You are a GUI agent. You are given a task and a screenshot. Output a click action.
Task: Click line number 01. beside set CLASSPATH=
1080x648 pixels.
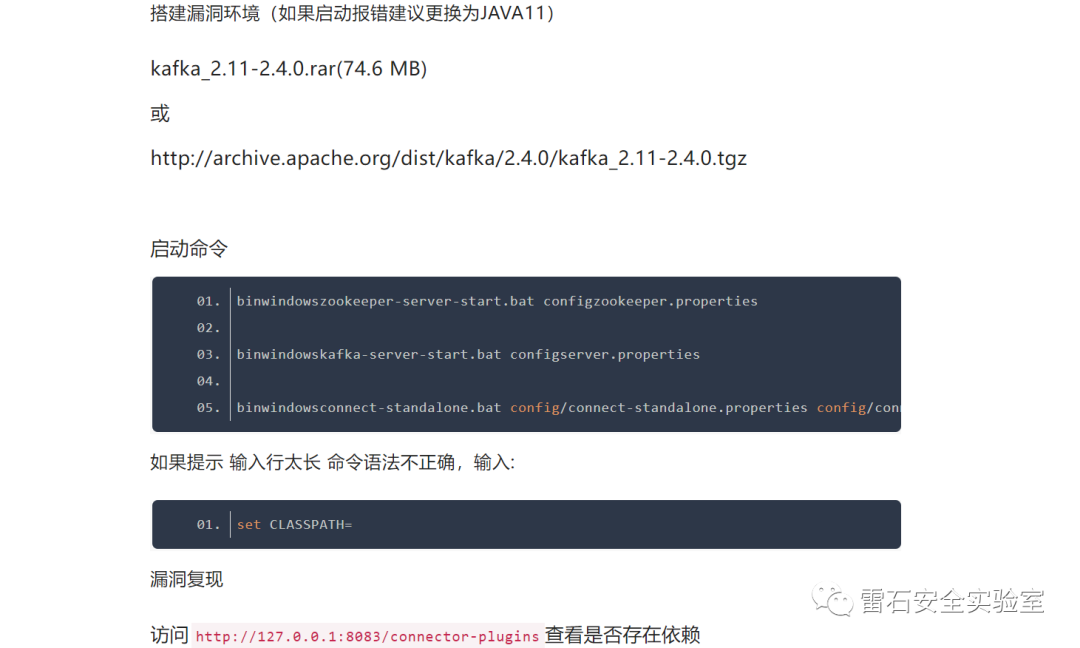tap(208, 525)
